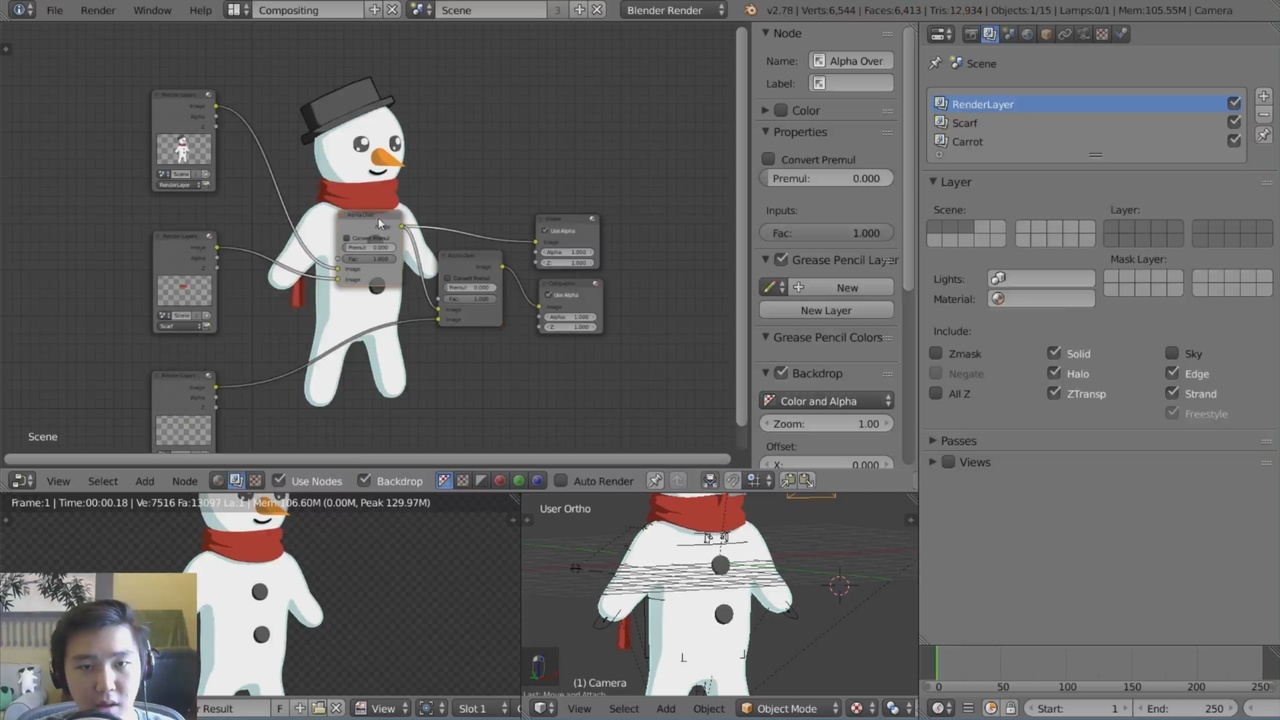The height and width of the screenshot is (720, 1280).
Task: Toggle the Zmask checkbox in Layer panel
Action: point(936,353)
